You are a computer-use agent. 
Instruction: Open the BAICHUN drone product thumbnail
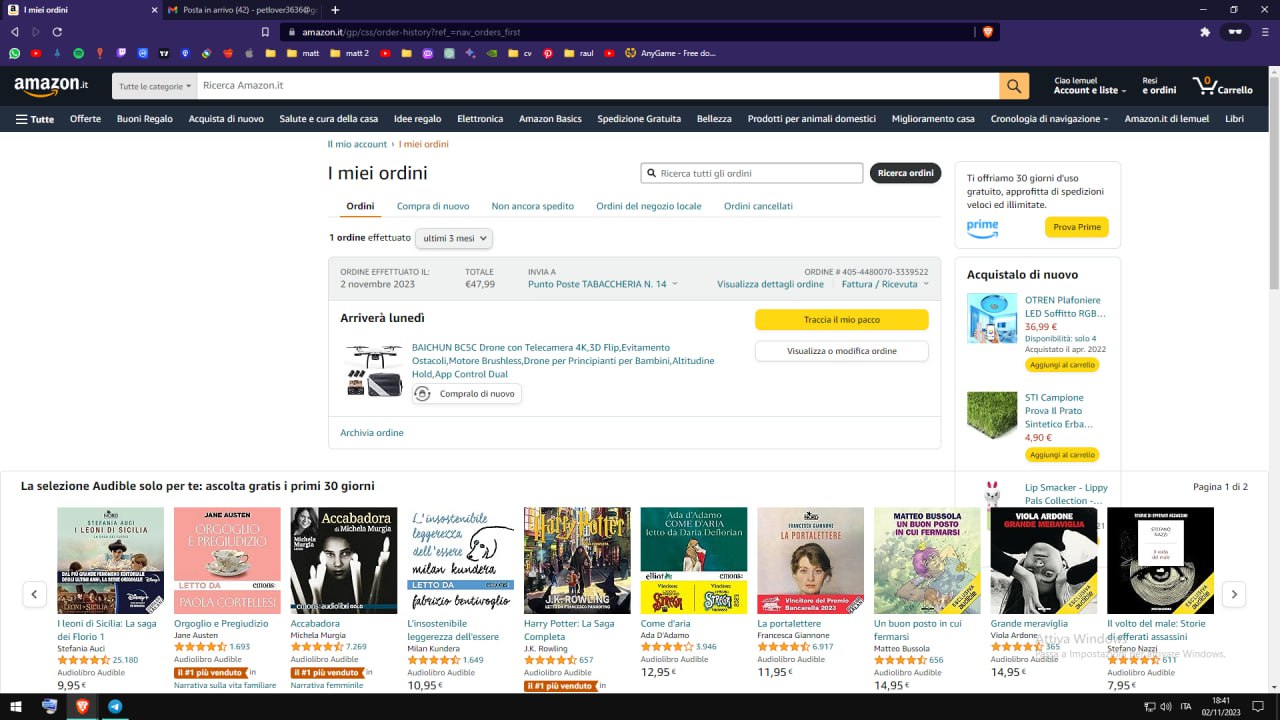[374, 370]
